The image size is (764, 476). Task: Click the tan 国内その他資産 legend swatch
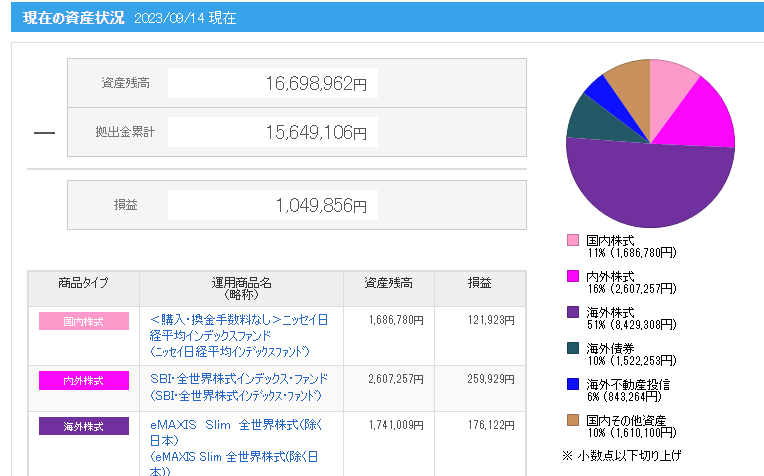[573, 420]
